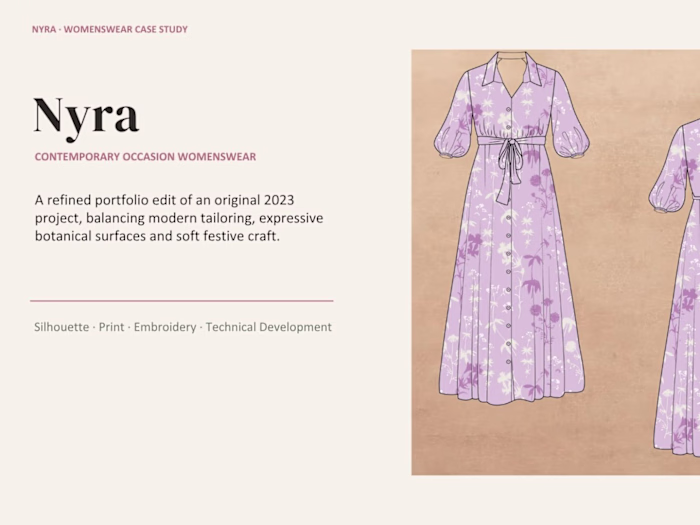This screenshot has height=525, width=700.
Task: Select the partially visible second dress illustration
Action: tap(675, 288)
